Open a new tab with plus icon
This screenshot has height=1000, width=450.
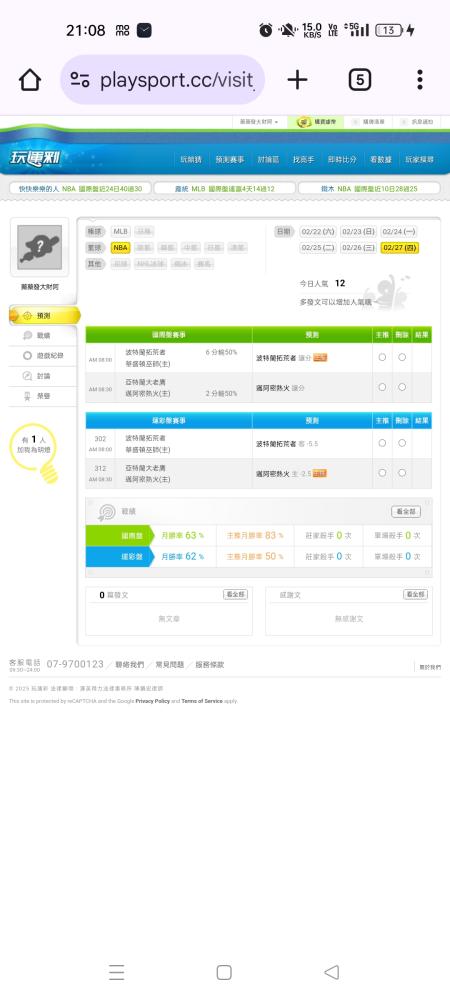point(297,80)
